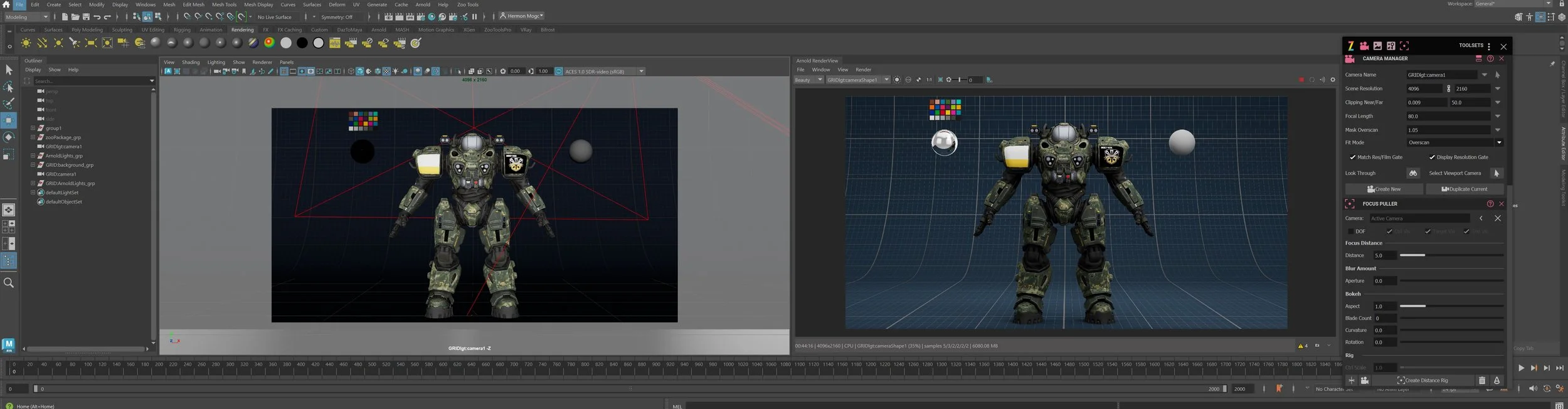Create a spot light from the shelf
1568x409 pixels.
point(75,43)
